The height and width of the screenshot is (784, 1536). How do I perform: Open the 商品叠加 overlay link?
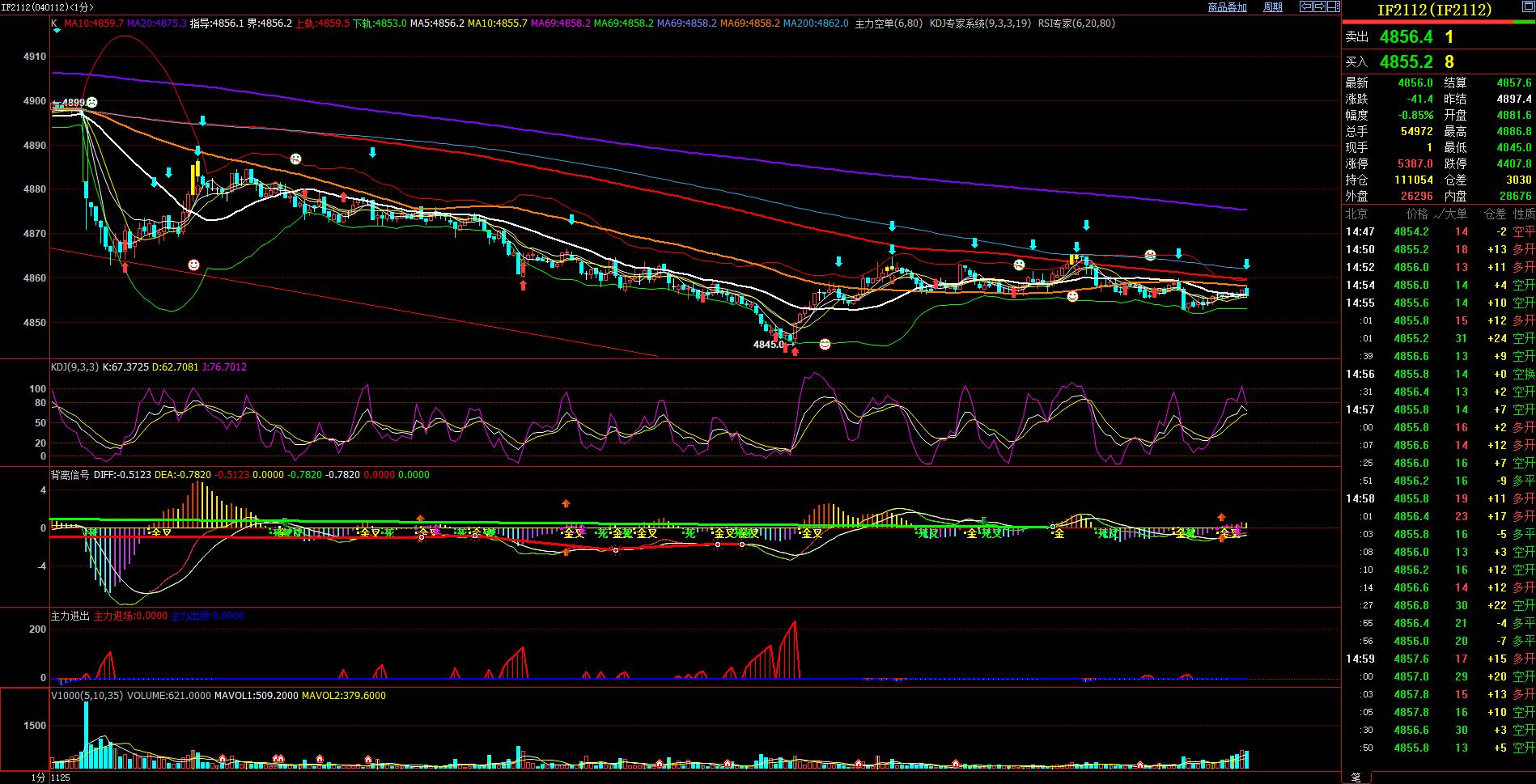[1227, 7]
